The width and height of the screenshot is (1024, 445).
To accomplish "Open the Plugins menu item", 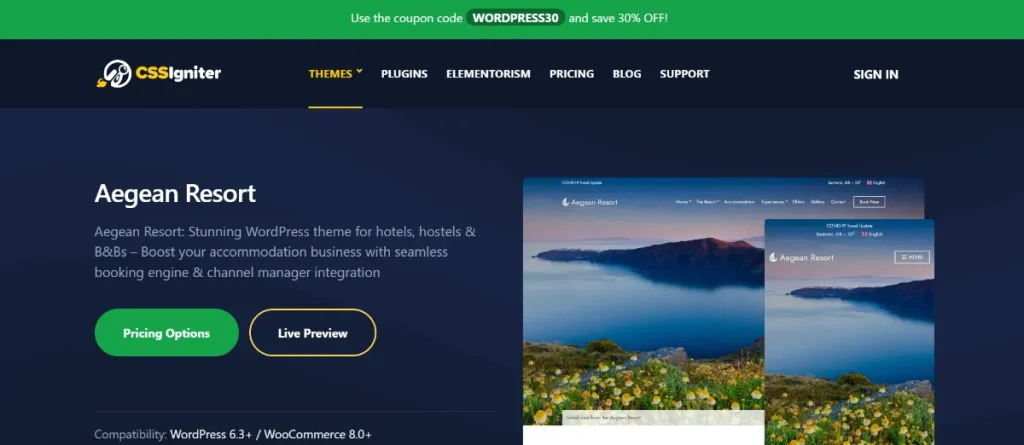I will coord(404,74).
